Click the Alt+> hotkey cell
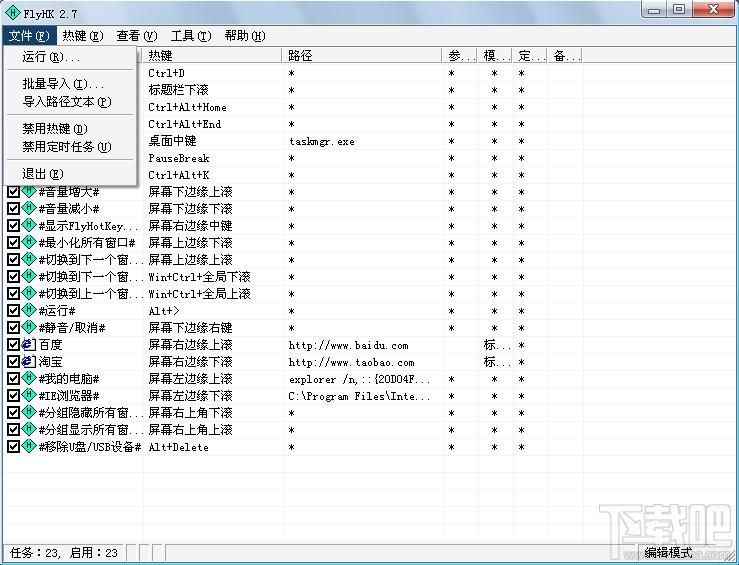Screen dimensions: 739x565 [x=164, y=311]
